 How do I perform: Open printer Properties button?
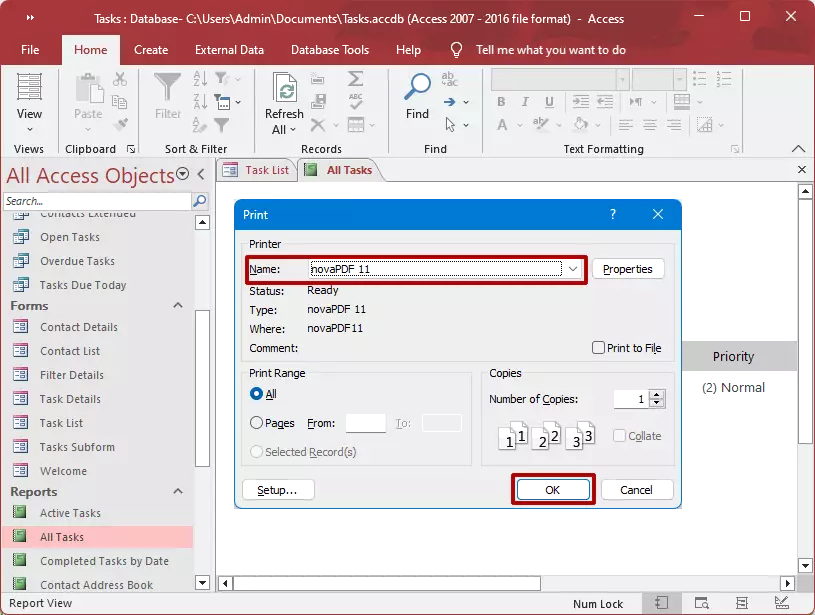click(628, 269)
